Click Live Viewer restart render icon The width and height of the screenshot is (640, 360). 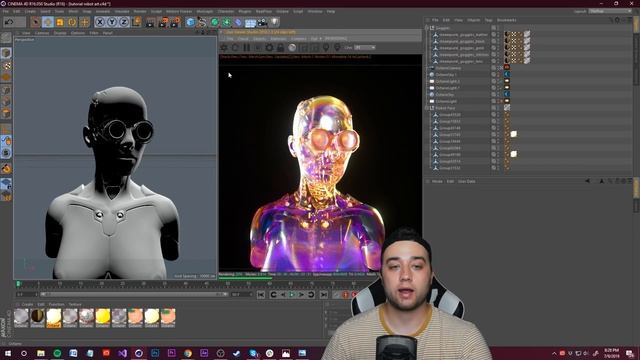(236, 48)
